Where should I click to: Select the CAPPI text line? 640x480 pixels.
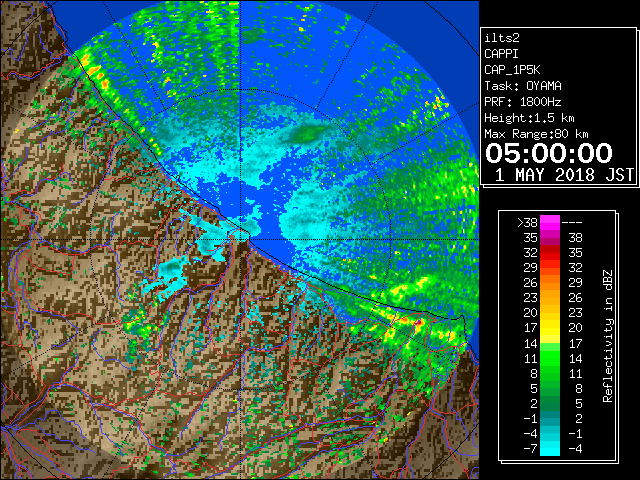point(501,54)
